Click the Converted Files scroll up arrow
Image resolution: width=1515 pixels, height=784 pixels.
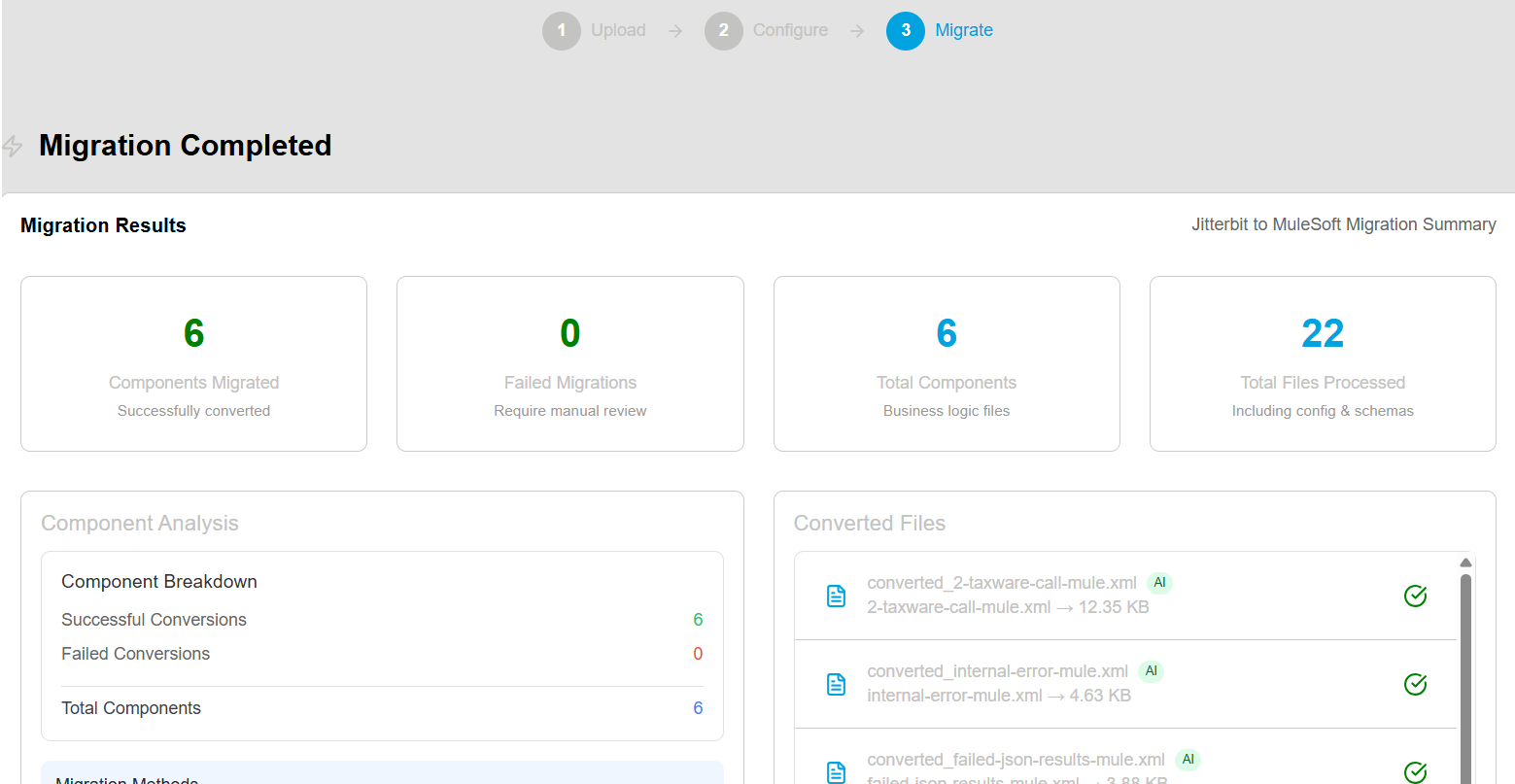coord(1465,562)
